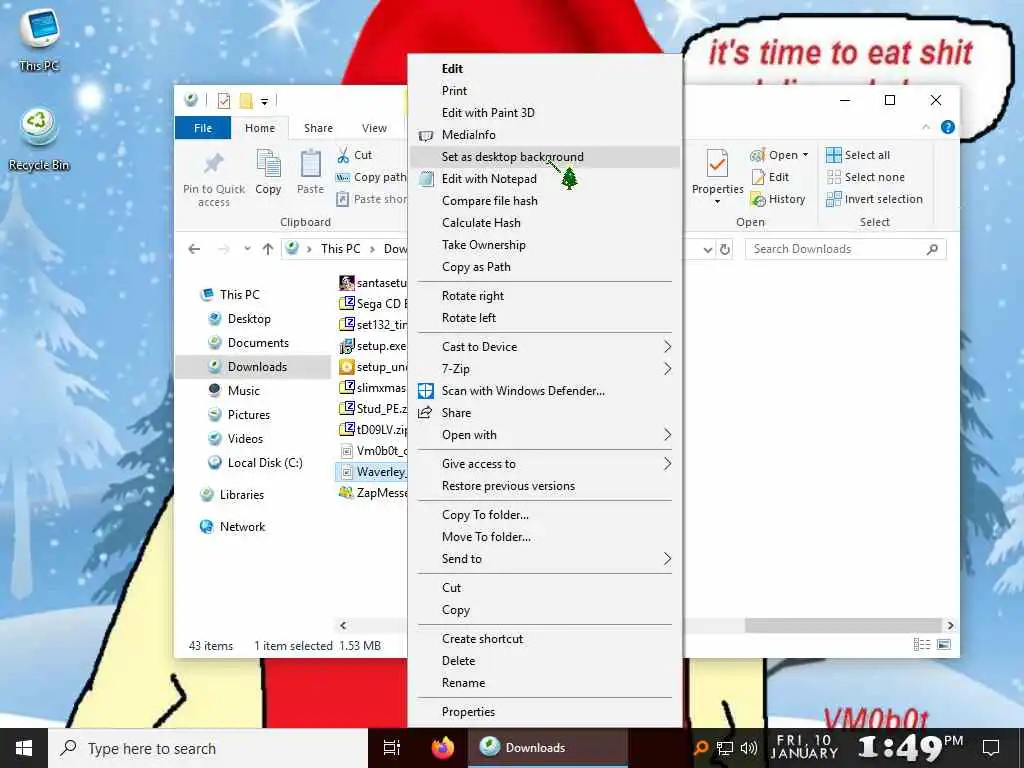The image size is (1024, 768).
Task: Choose Set as desktop background
Action: coord(545,157)
